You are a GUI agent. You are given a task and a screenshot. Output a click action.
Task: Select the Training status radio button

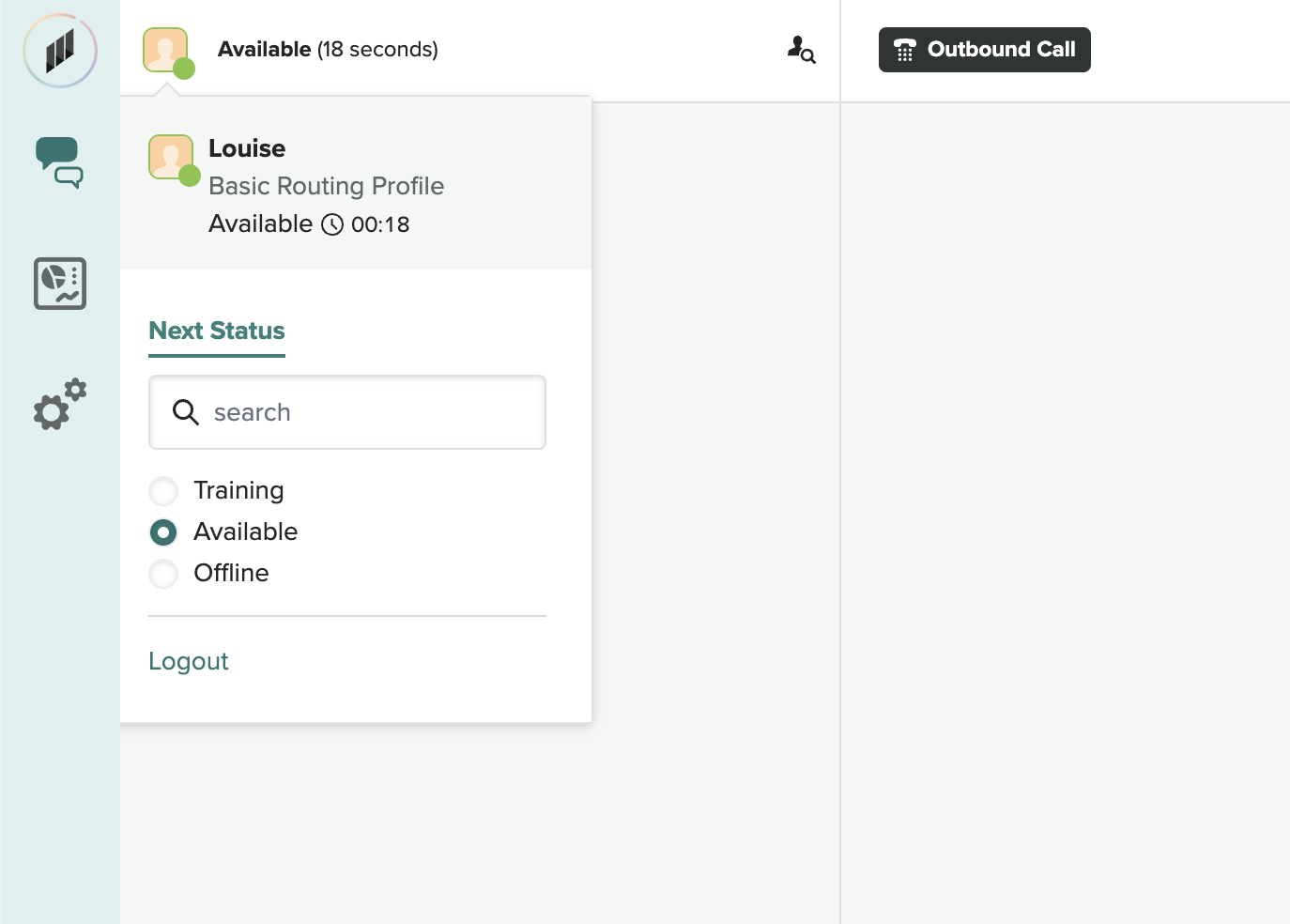tap(163, 491)
